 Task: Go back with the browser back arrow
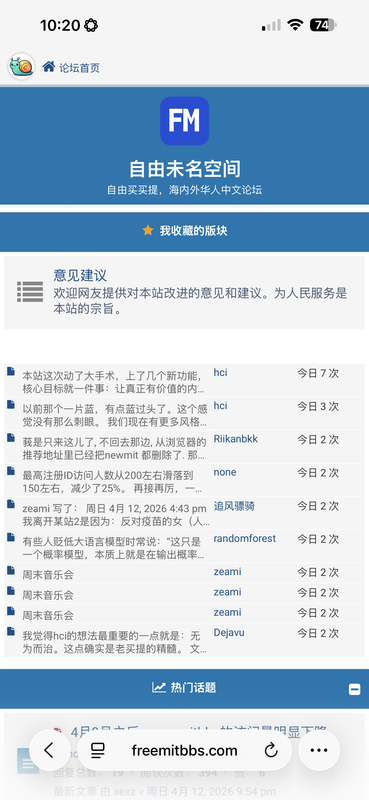click(x=50, y=750)
